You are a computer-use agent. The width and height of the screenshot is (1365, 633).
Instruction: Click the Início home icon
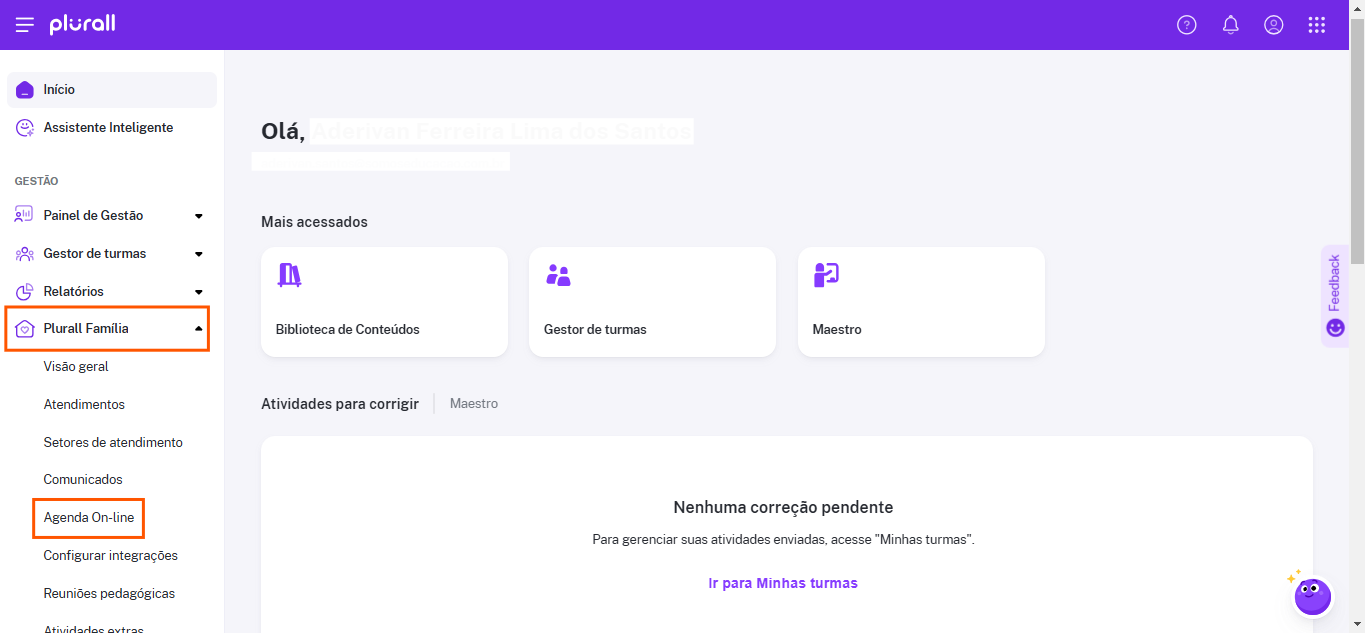click(x=25, y=90)
